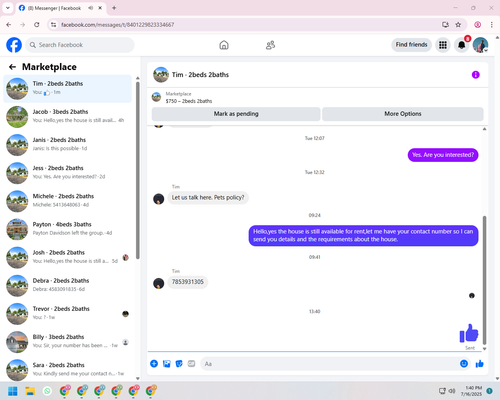Screen dimensions: 500x400
Task: Click the Facebook logo icon
Action: (x=14, y=45)
